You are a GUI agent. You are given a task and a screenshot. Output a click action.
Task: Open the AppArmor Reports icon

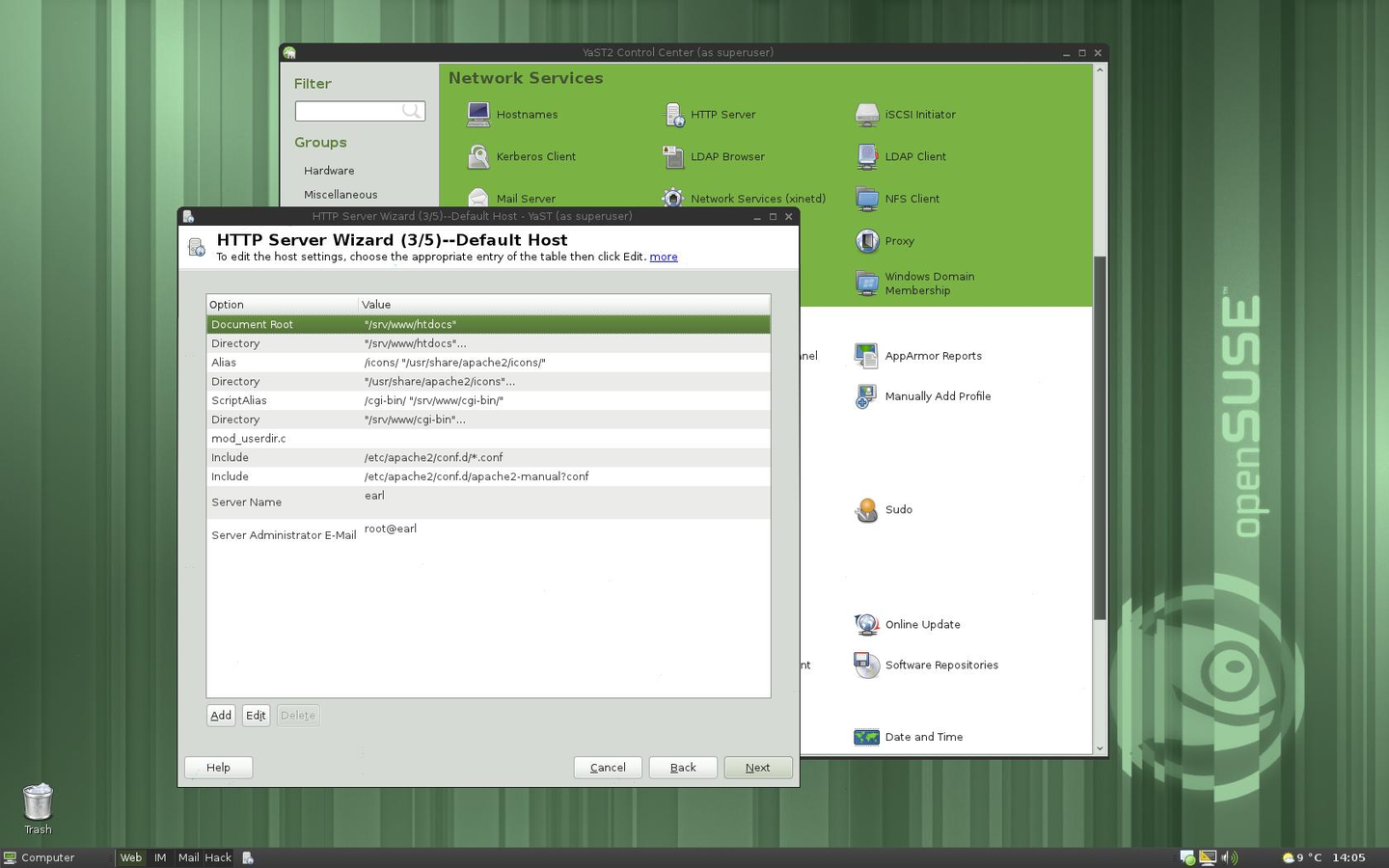[x=867, y=356]
